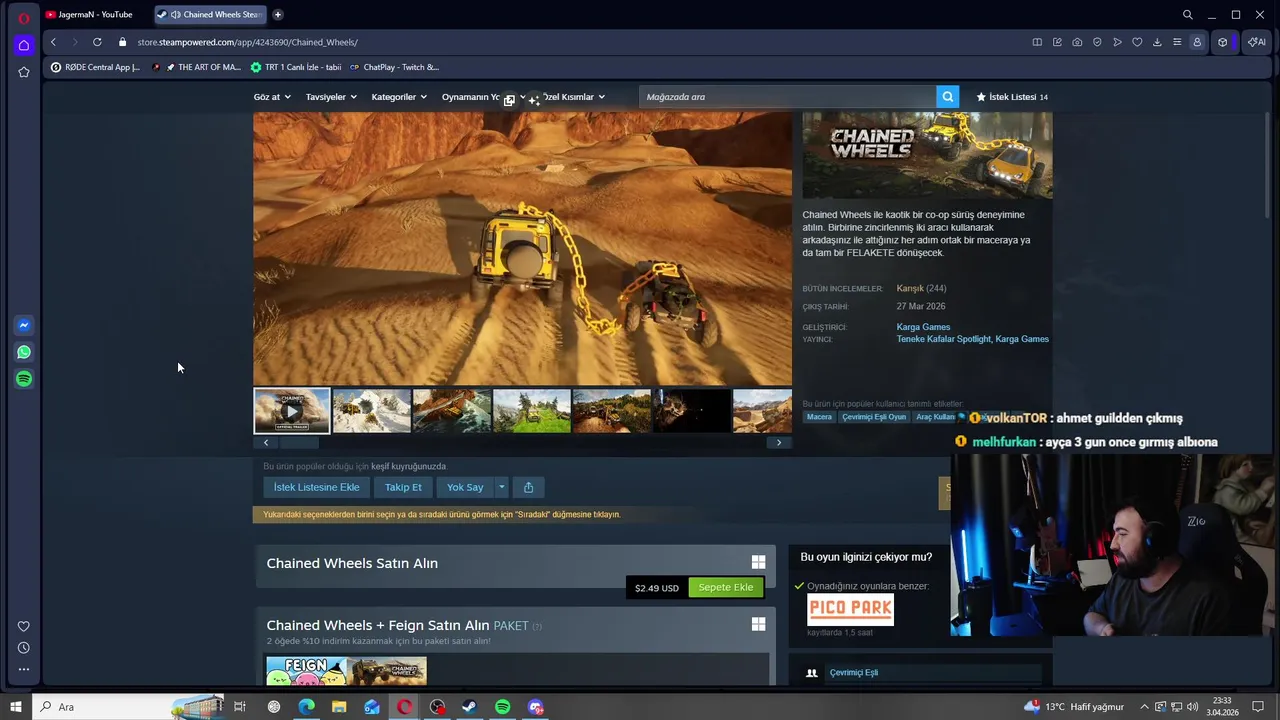
Task: Open profile account icon in toolbar
Action: pyautogui.click(x=1197, y=42)
